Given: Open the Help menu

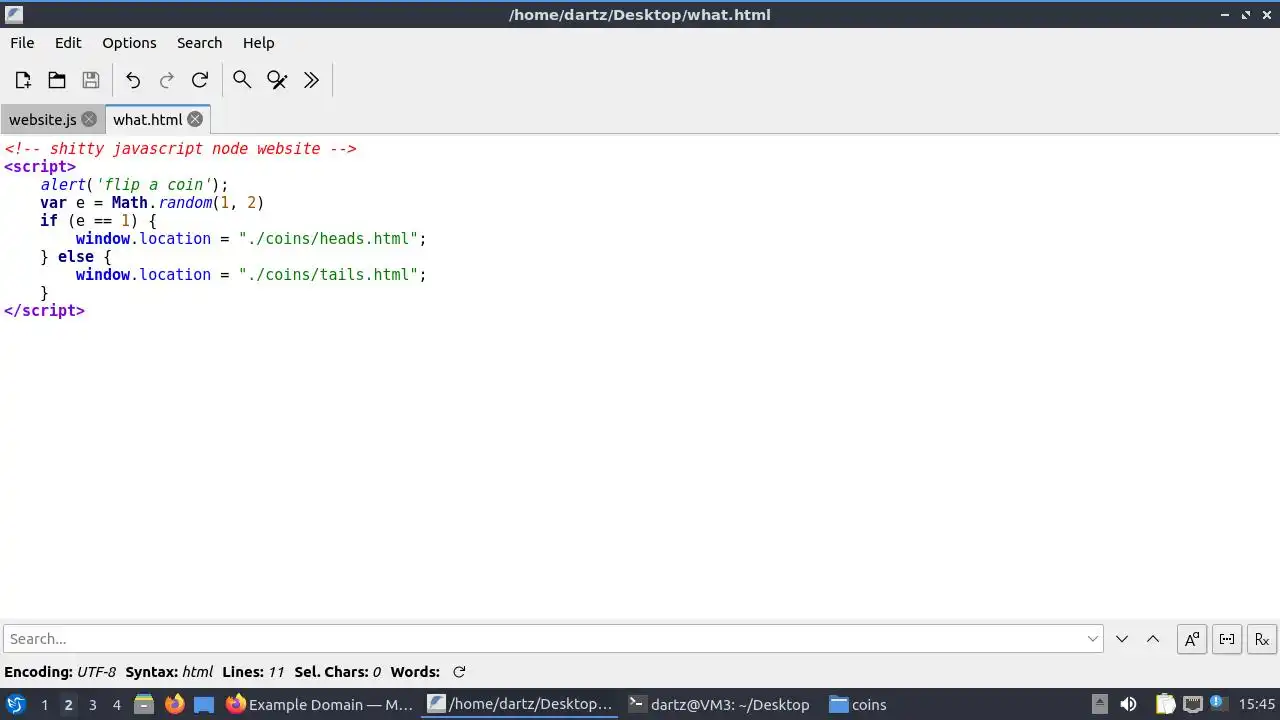Looking at the screenshot, I should click(x=258, y=43).
